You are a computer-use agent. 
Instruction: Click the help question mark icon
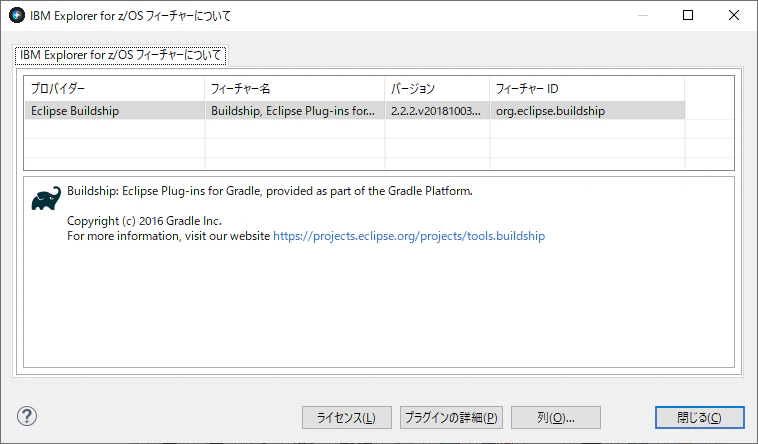click(27, 416)
